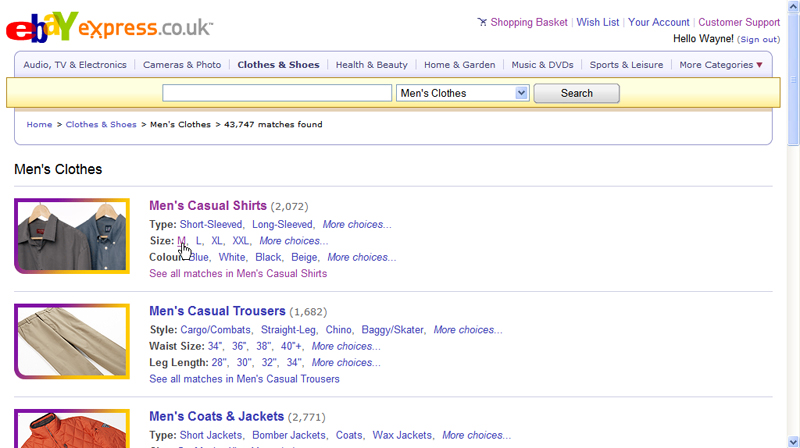
Task: Click the Sign out link
Action: tap(759, 39)
